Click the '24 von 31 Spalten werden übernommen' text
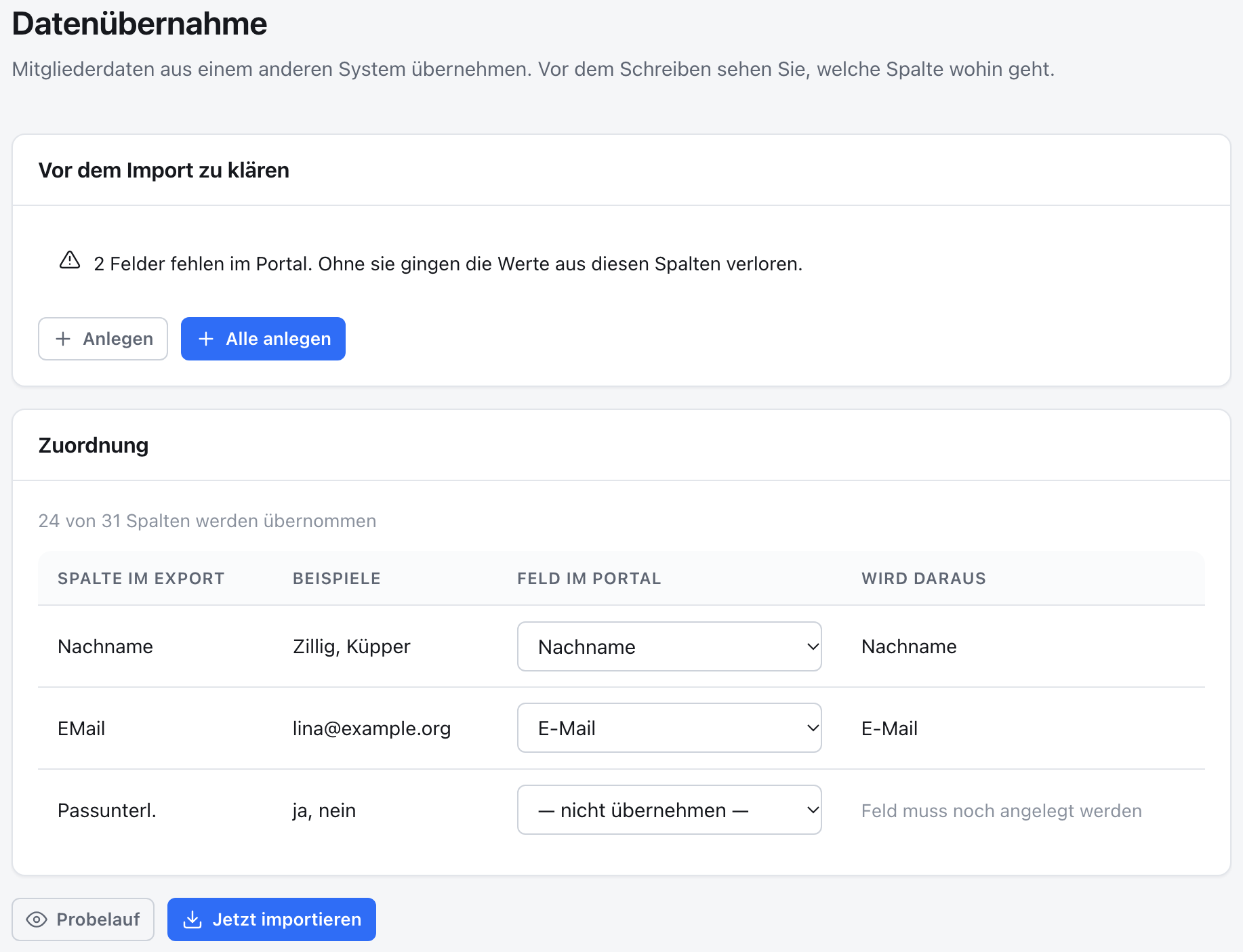 207,520
